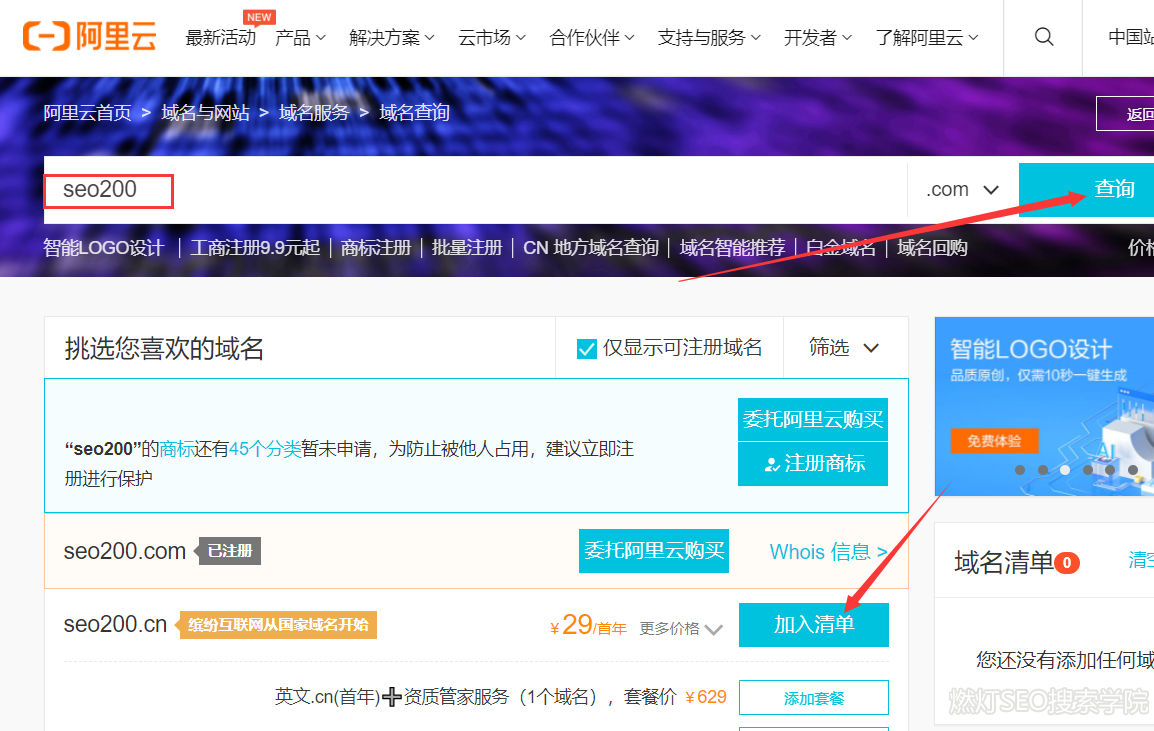This screenshot has height=731, width=1154.
Task: Click the 缤纷互联网从国家域名开始 tag
Action: 277,625
